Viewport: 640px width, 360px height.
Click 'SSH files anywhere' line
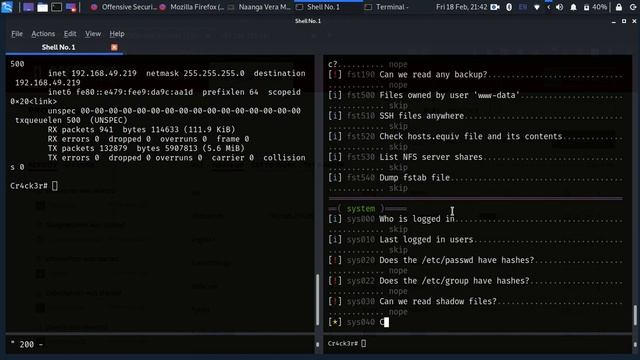pos(476,116)
